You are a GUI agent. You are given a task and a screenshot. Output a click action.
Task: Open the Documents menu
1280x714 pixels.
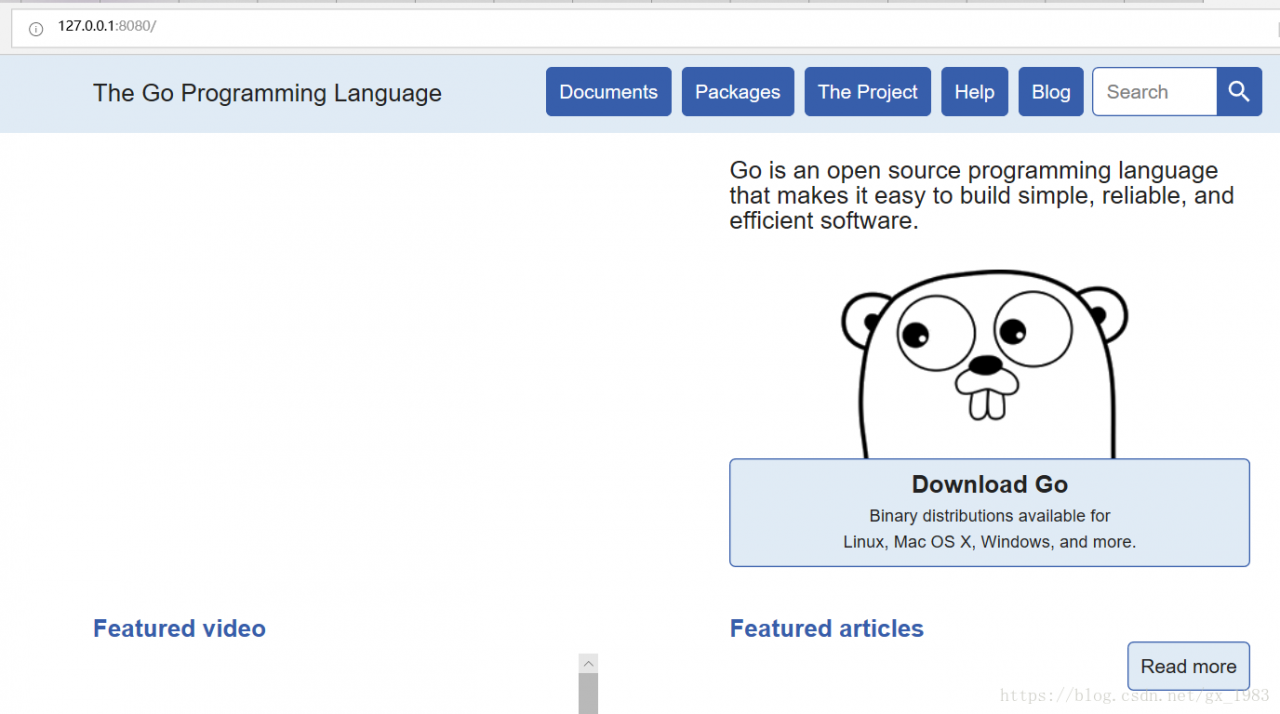pyautogui.click(x=608, y=92)
